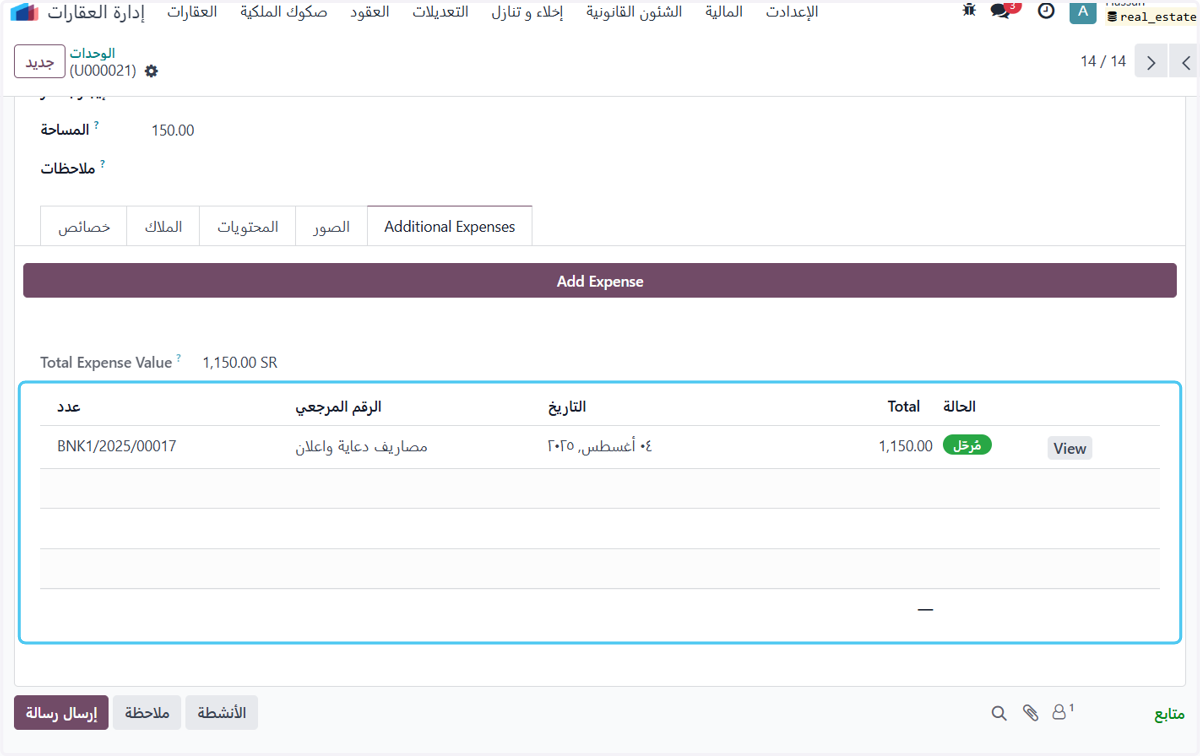Sort by the عدد column header
Viewport: 1200px width, 756px height.
point(68,407)
